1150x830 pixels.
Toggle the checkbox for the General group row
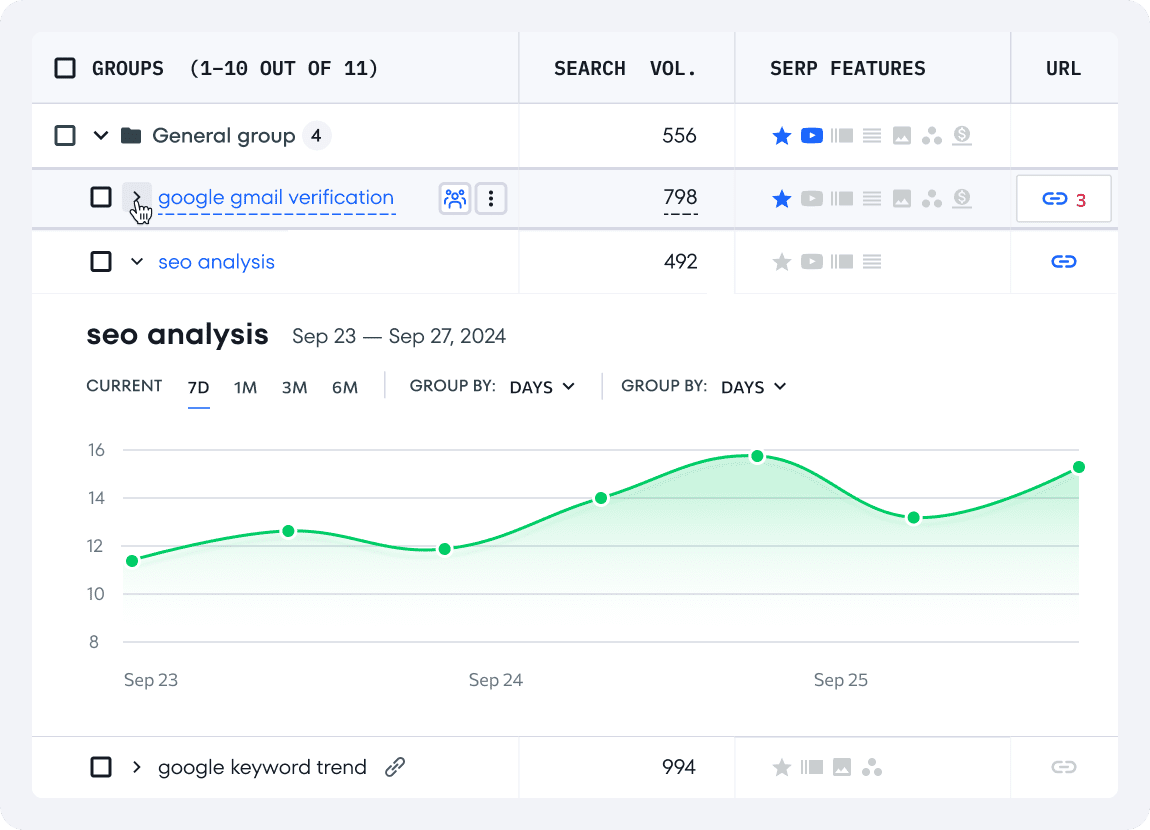click(x=66, y=134)
